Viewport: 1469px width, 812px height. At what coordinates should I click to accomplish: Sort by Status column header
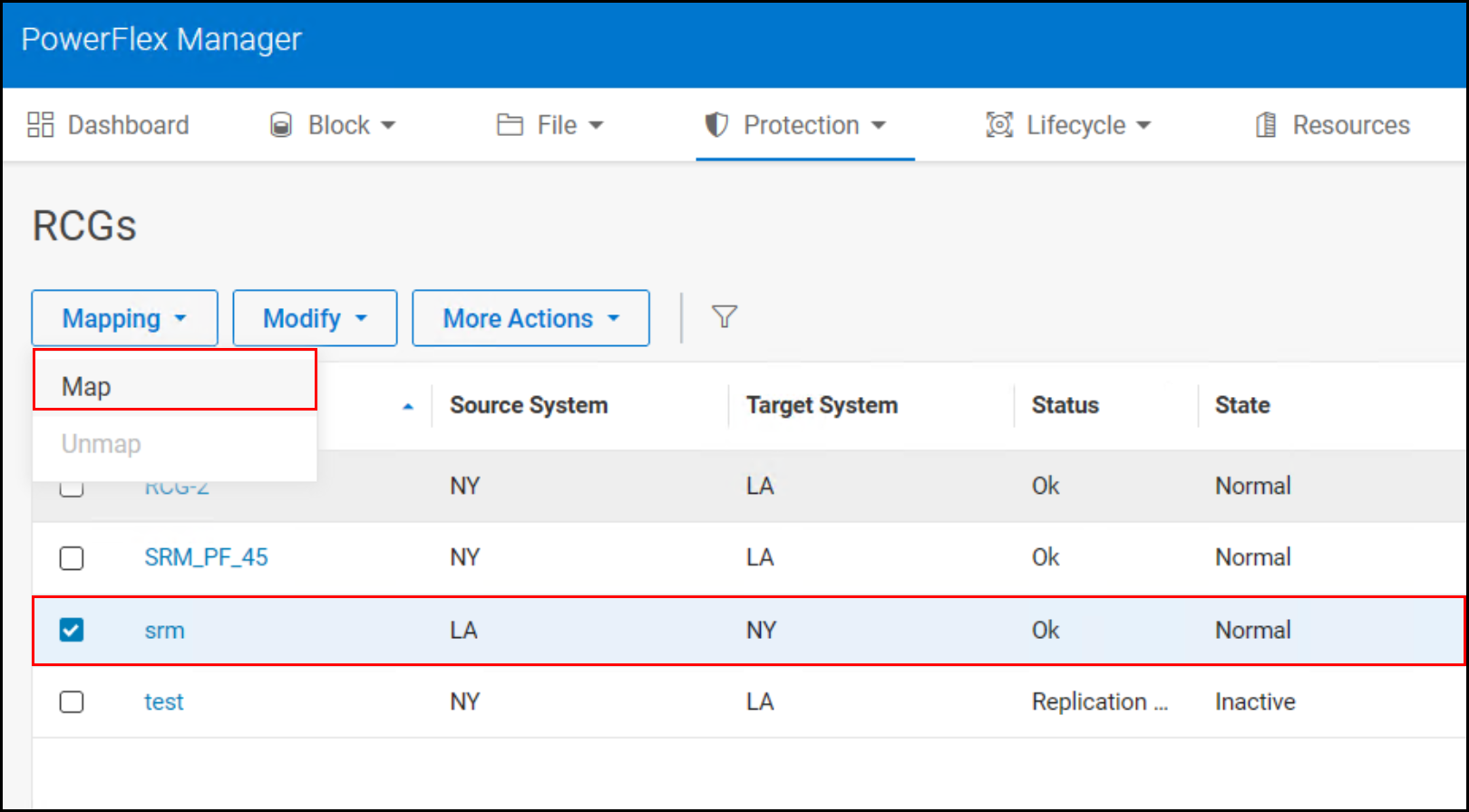[x=1065, y=405]
